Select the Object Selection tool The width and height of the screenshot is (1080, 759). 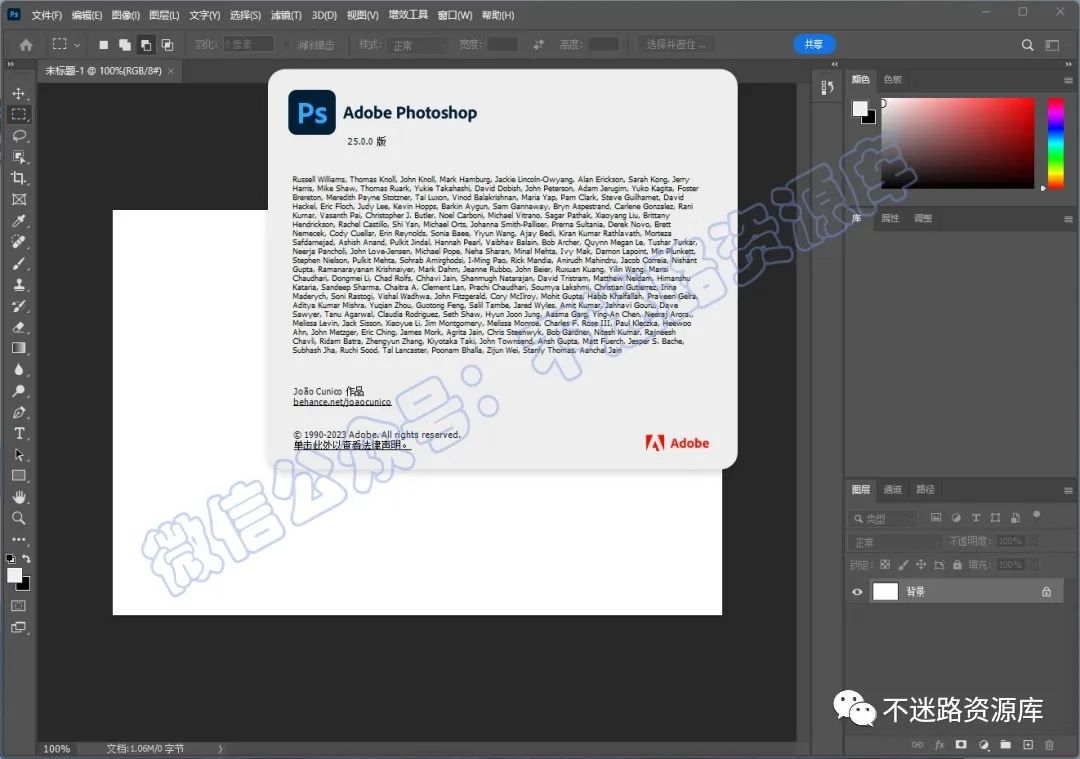point(19,157)
